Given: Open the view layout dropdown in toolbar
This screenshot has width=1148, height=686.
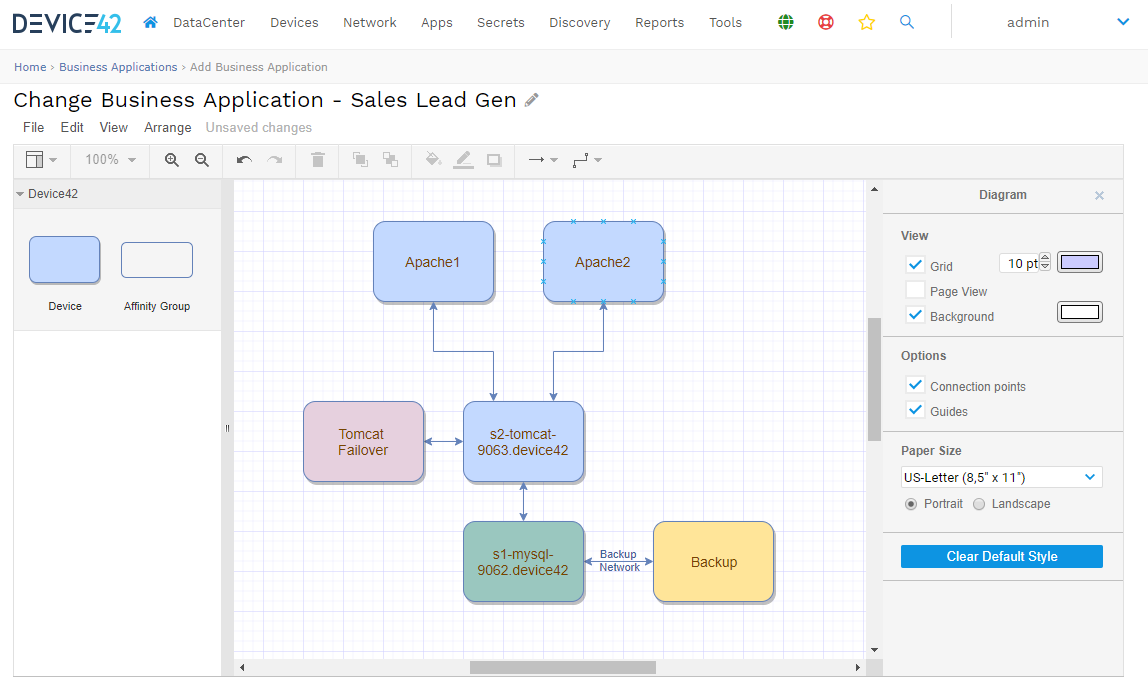Looking at the screenshot, I should pos(41,160).
